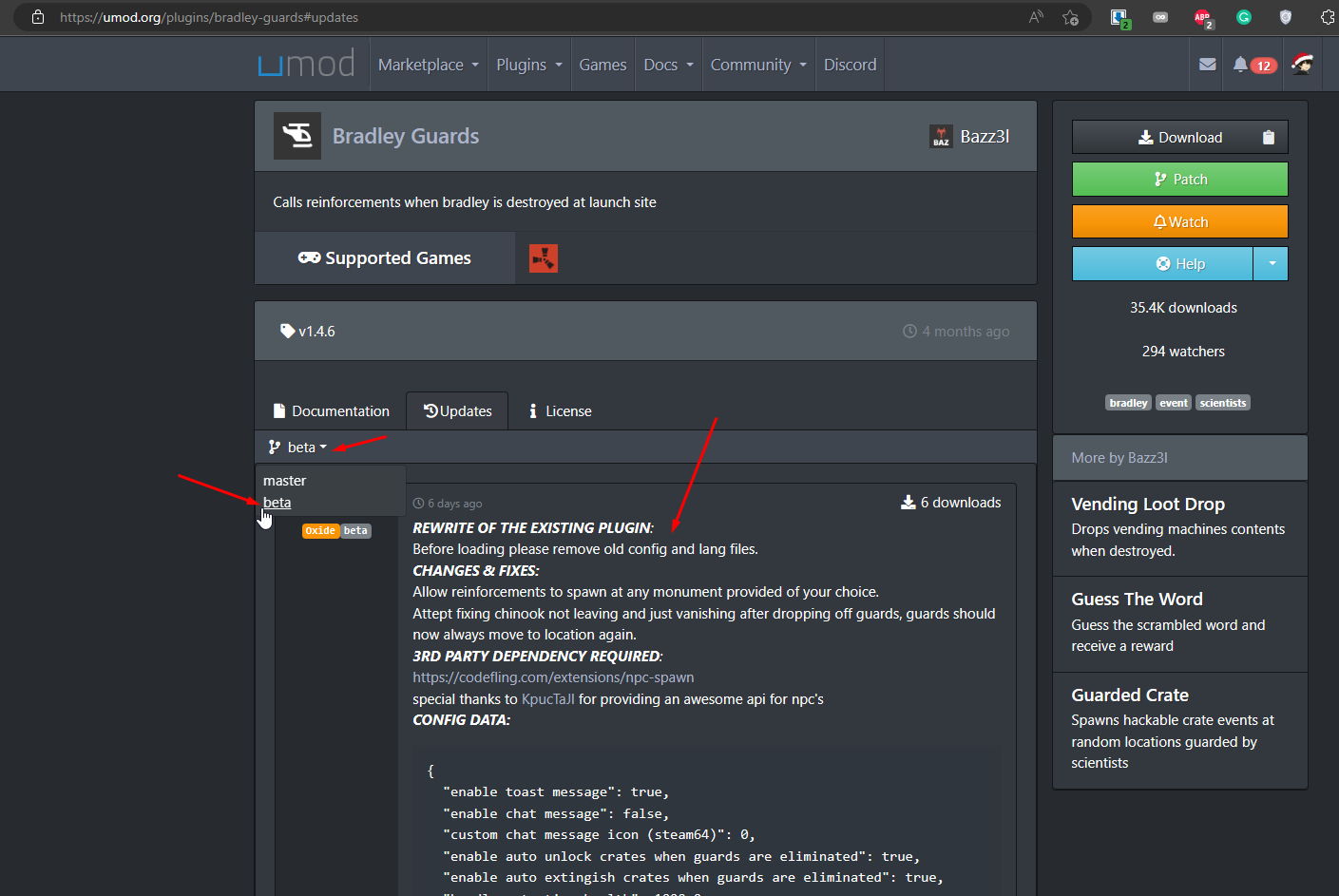Screen dimensions: 1339x896
Task: Click the Download button
Action: 1180,137
